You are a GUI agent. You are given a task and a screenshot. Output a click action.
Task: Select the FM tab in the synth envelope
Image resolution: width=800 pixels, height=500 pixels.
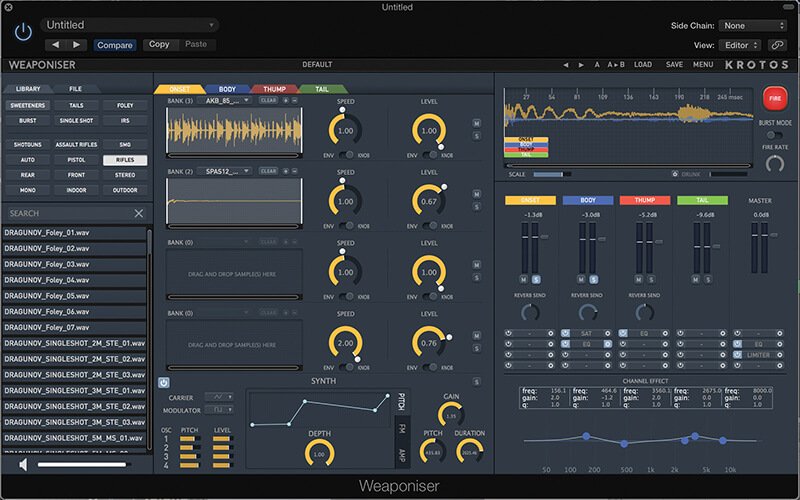[402, 429]
